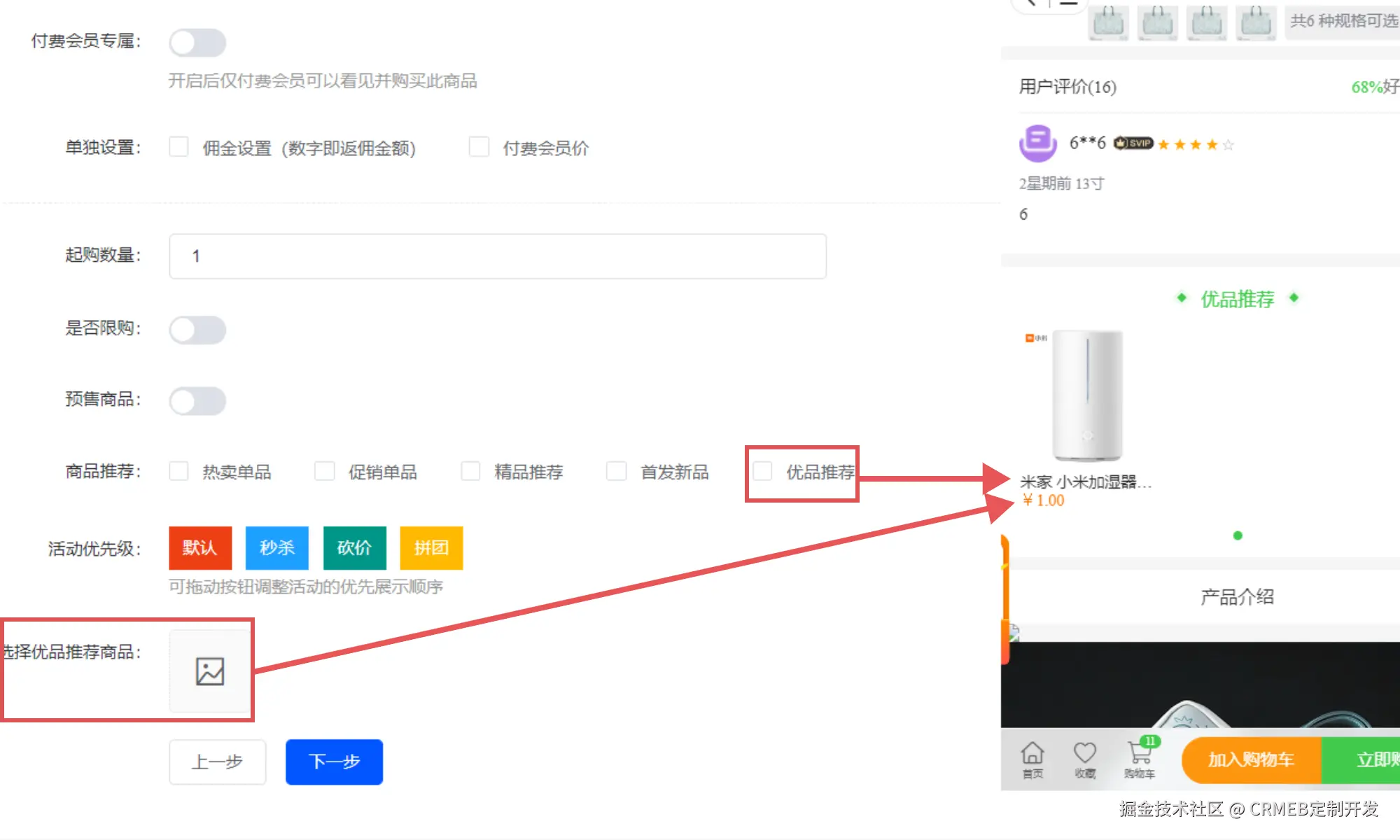
Task: Click the 上一步 button
Action: click(x=217, y=762)
